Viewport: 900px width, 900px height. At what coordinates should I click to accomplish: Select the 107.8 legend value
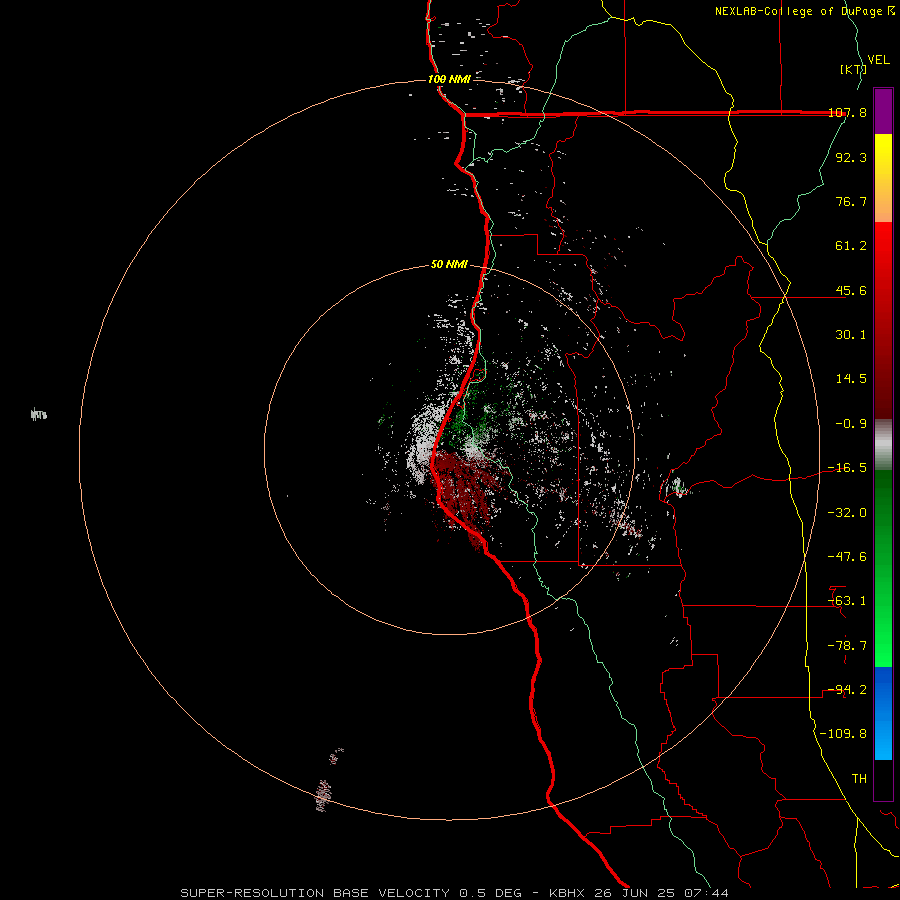[x=848, y=112]
